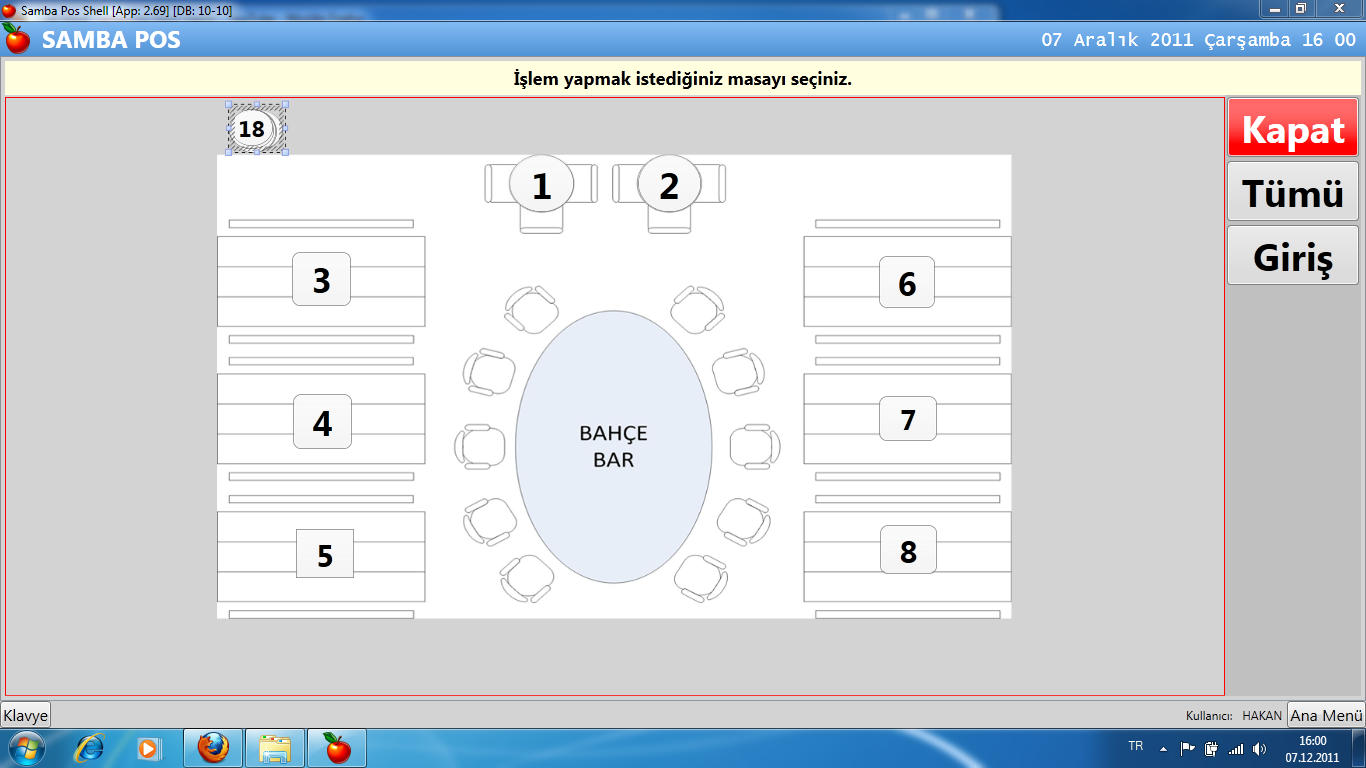Select table 7

click(x=908, y=419)
